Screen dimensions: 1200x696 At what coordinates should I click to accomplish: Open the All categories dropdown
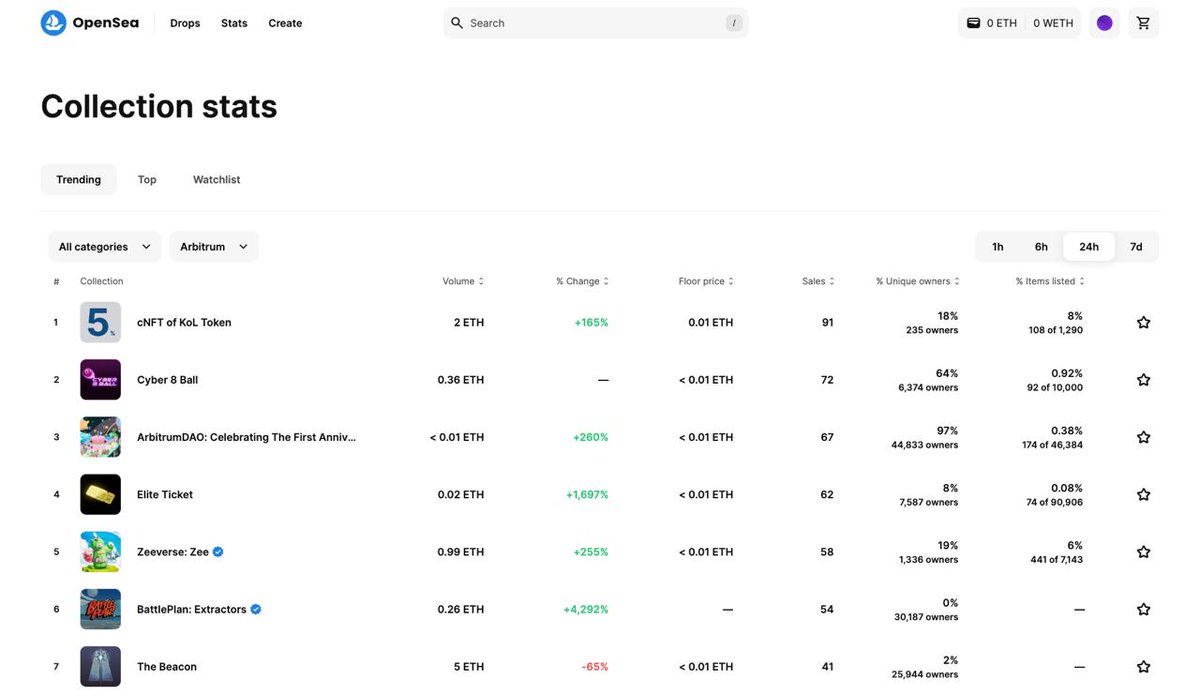pos(104,246)
